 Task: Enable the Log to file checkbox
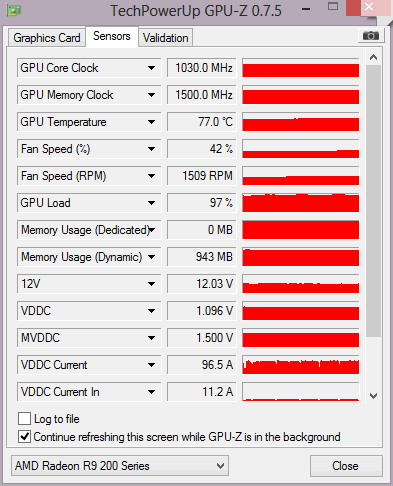click(24, 419)
